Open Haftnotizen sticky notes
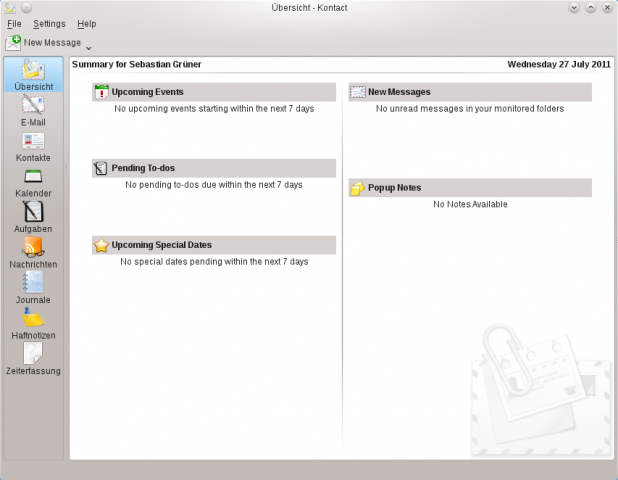The image size is (618, 480). click(x=33, y=324)
